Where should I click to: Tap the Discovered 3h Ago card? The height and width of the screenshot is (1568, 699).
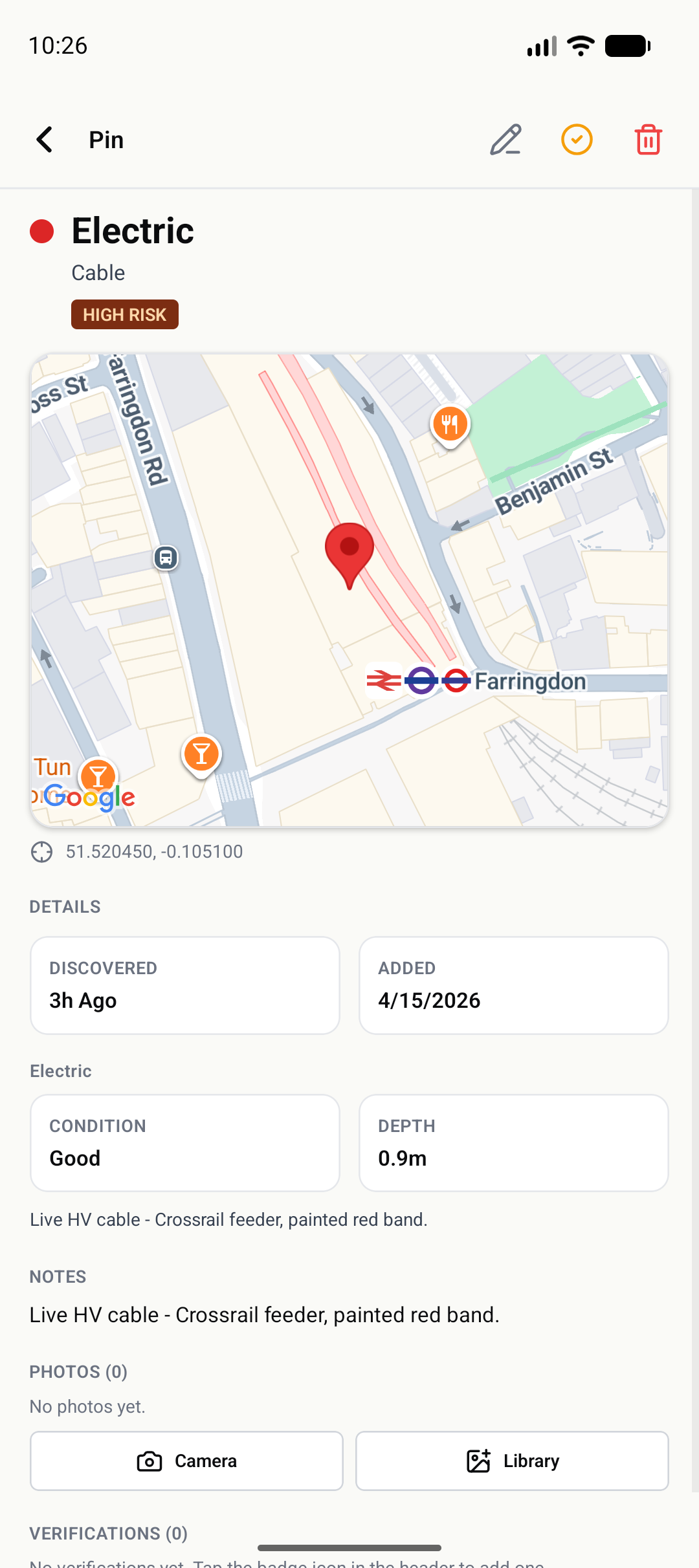tap(185, 985)
